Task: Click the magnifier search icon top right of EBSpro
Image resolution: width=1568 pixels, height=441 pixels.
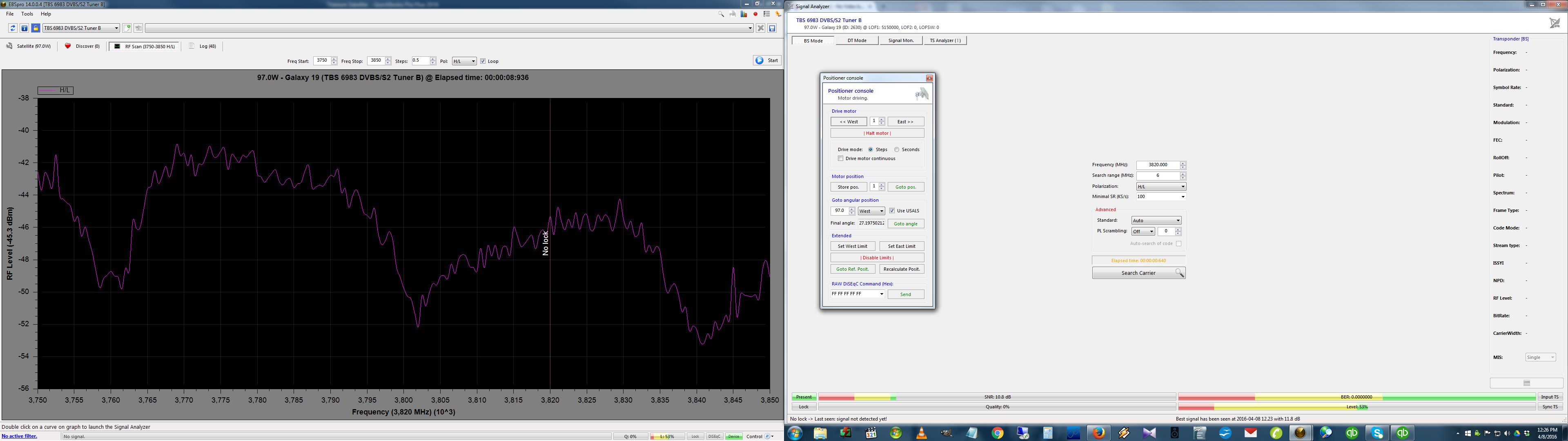Action: [x=721, y=14]
